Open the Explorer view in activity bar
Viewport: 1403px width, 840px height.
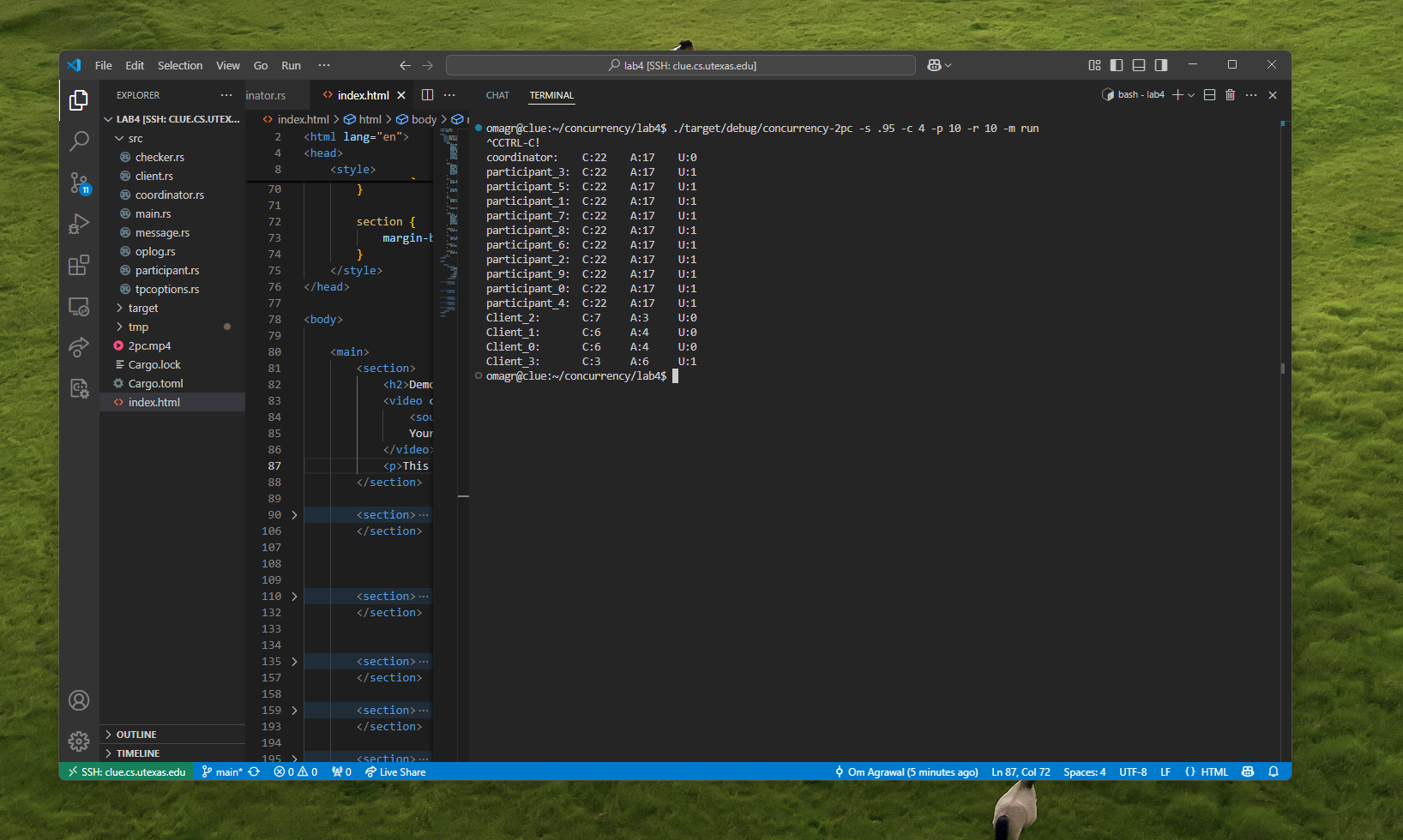click(79, 100)
